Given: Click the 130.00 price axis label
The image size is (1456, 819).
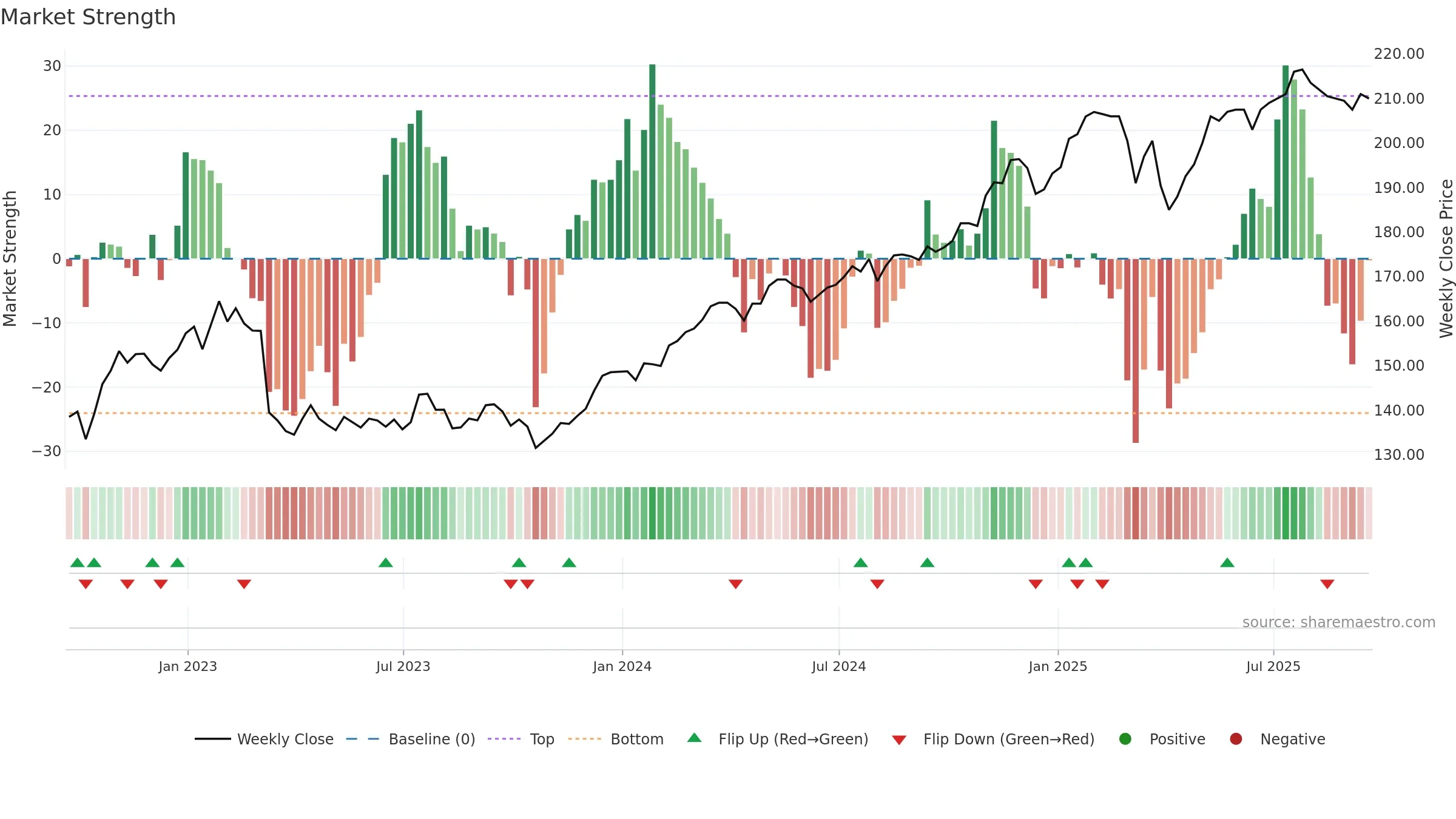Looking at the screenshot, I should point(1399,454).
